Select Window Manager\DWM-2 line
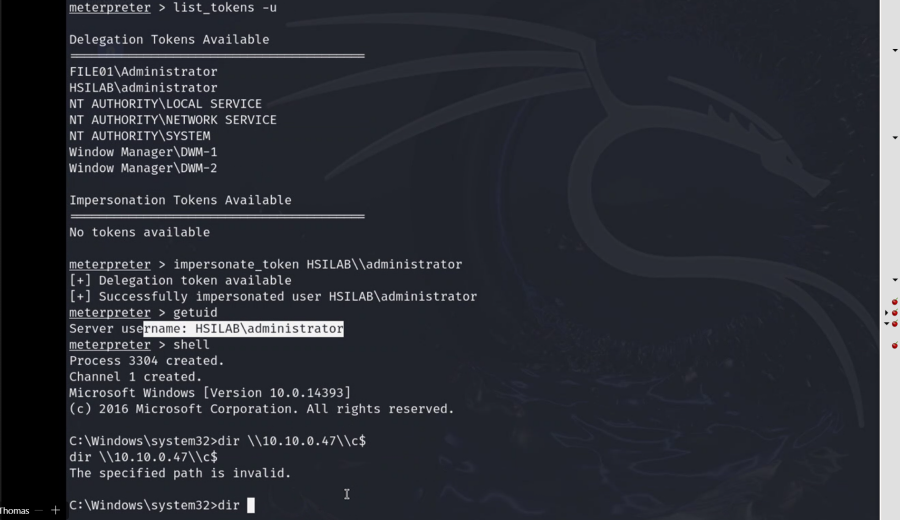This screenshot has height=520, width=900. (x=143, y=168)
